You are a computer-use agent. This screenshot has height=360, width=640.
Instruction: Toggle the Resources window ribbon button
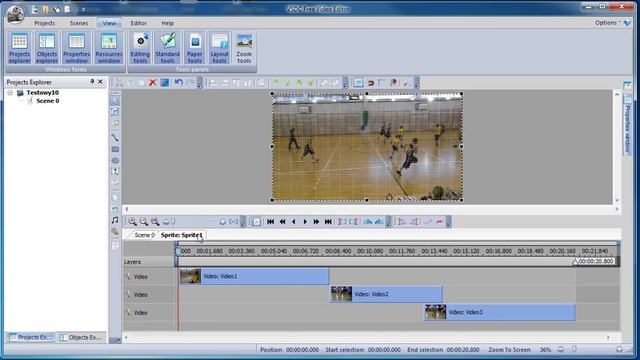tap(109, 48)
